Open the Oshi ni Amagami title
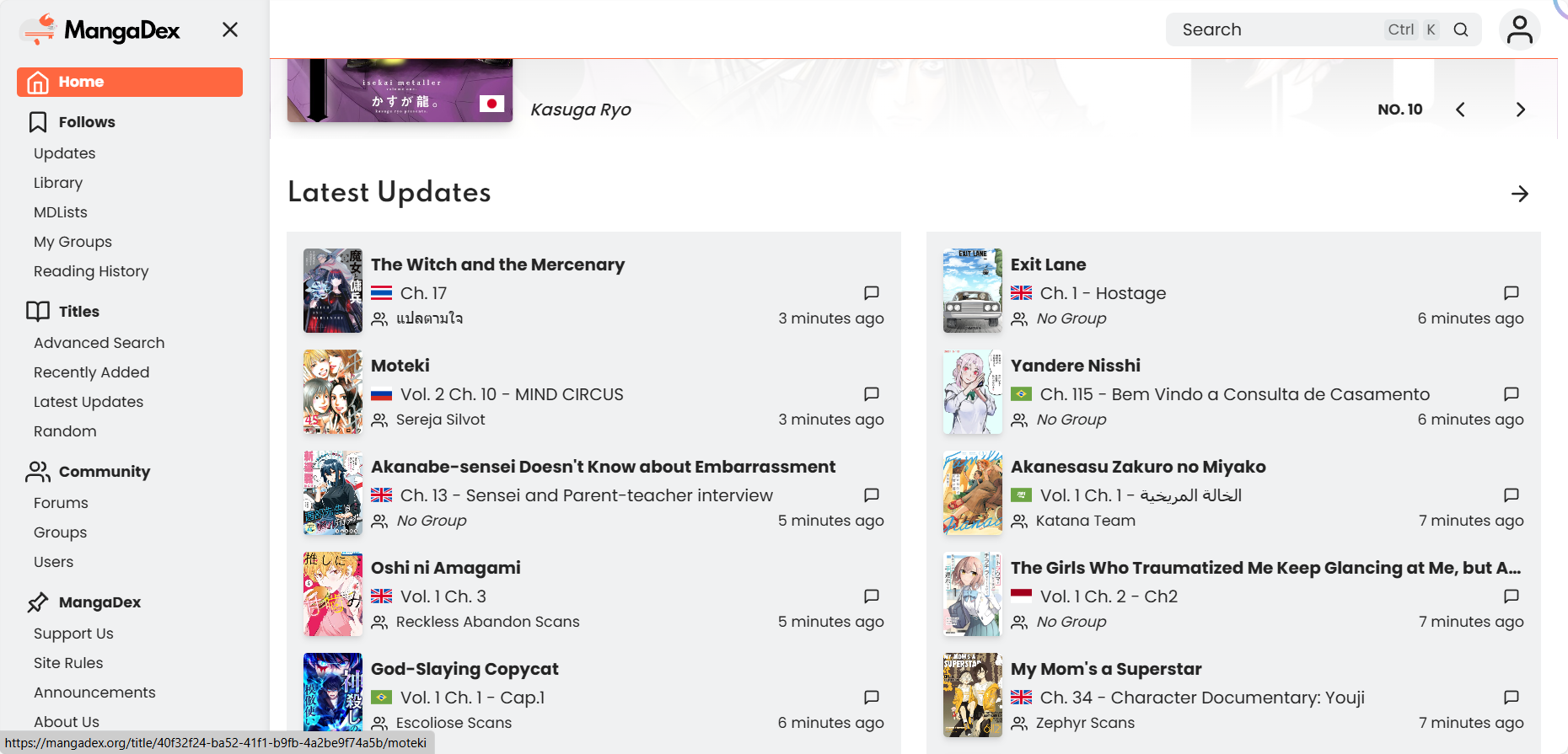 pos(446,568)
